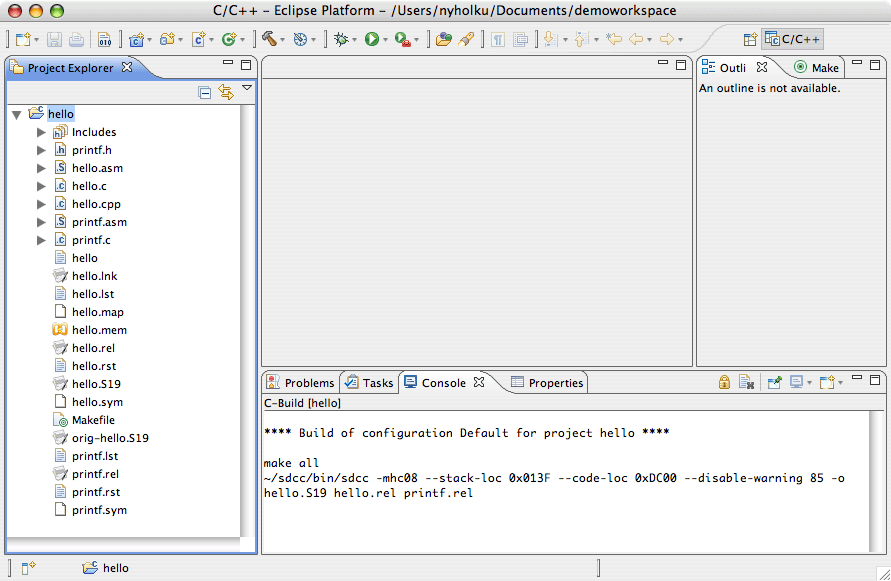Click the Previous Annotation up-arrow icon
The width and height of the screenshot is (891, 581).
coord(581,39)
